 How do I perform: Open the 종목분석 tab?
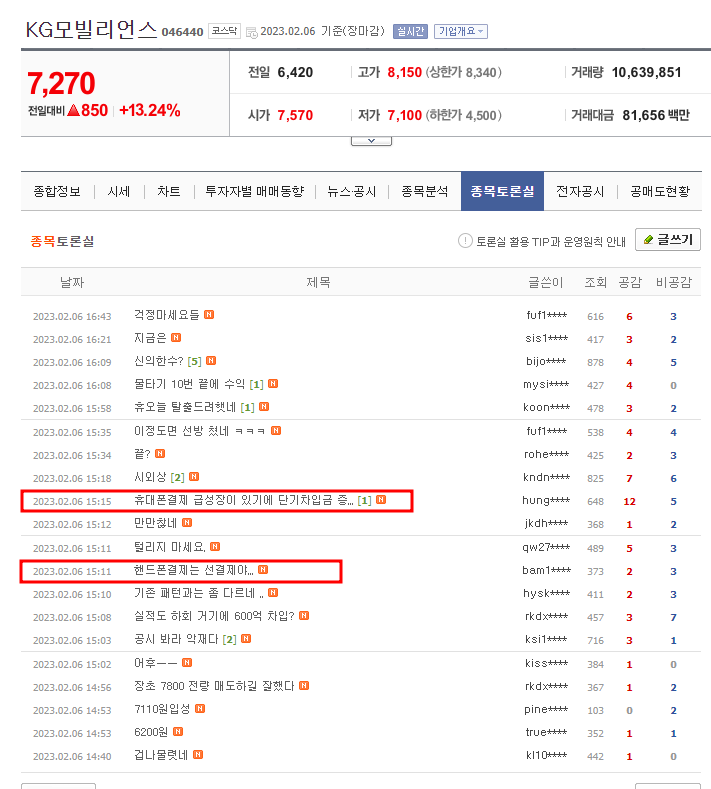tap(424, 191)
